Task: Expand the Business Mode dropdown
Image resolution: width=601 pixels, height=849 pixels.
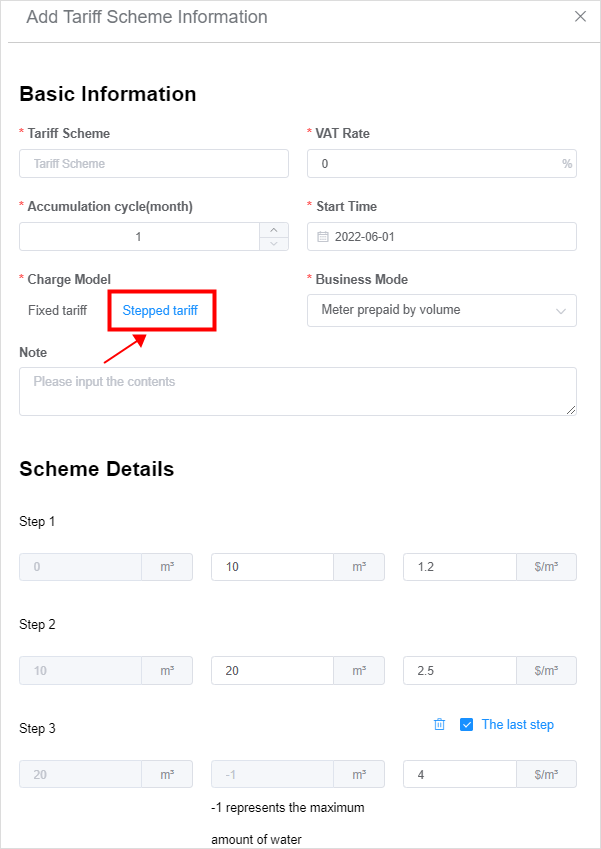Action: 442,310
